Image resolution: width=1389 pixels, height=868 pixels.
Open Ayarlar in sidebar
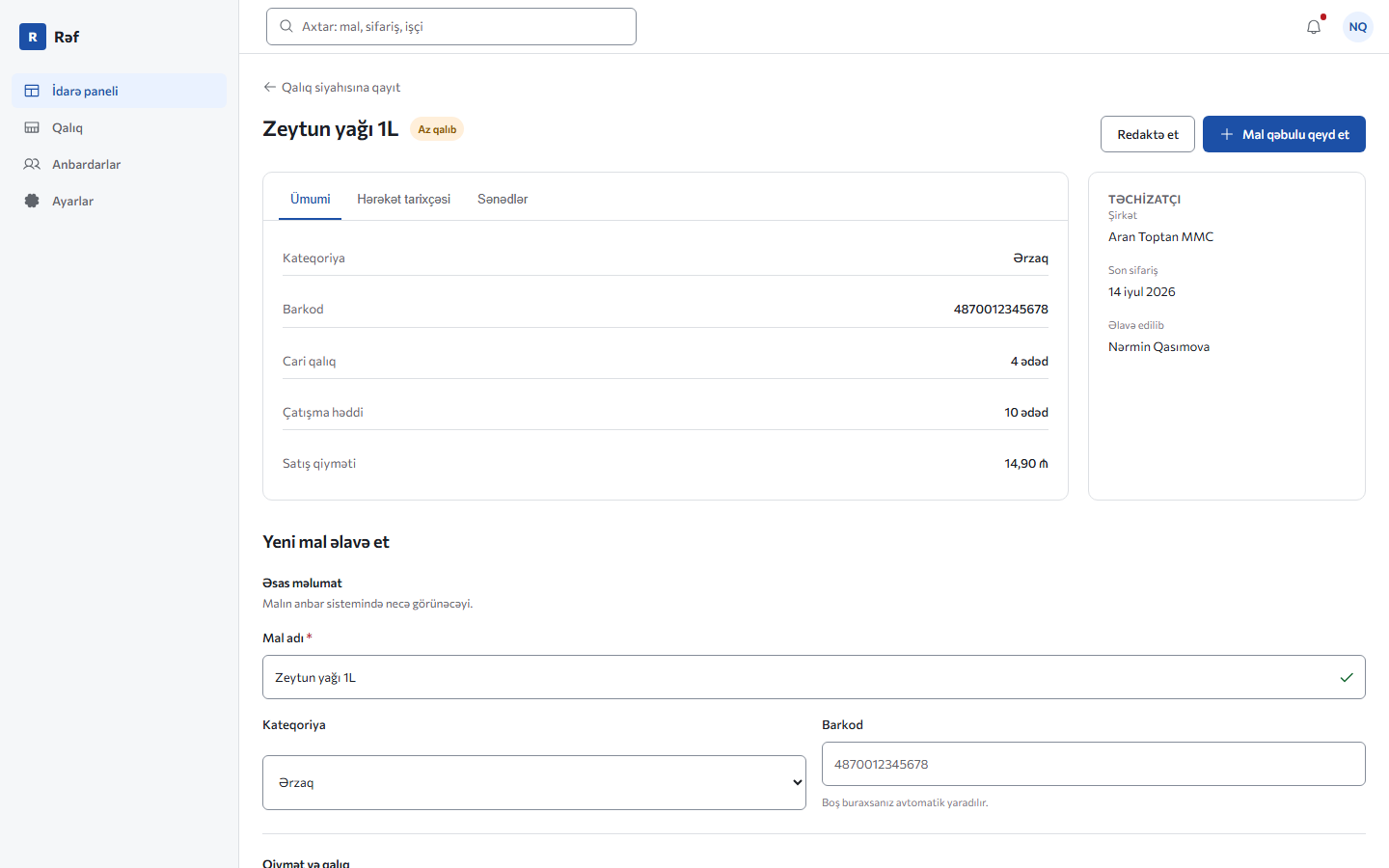click(x=119, y=201)
